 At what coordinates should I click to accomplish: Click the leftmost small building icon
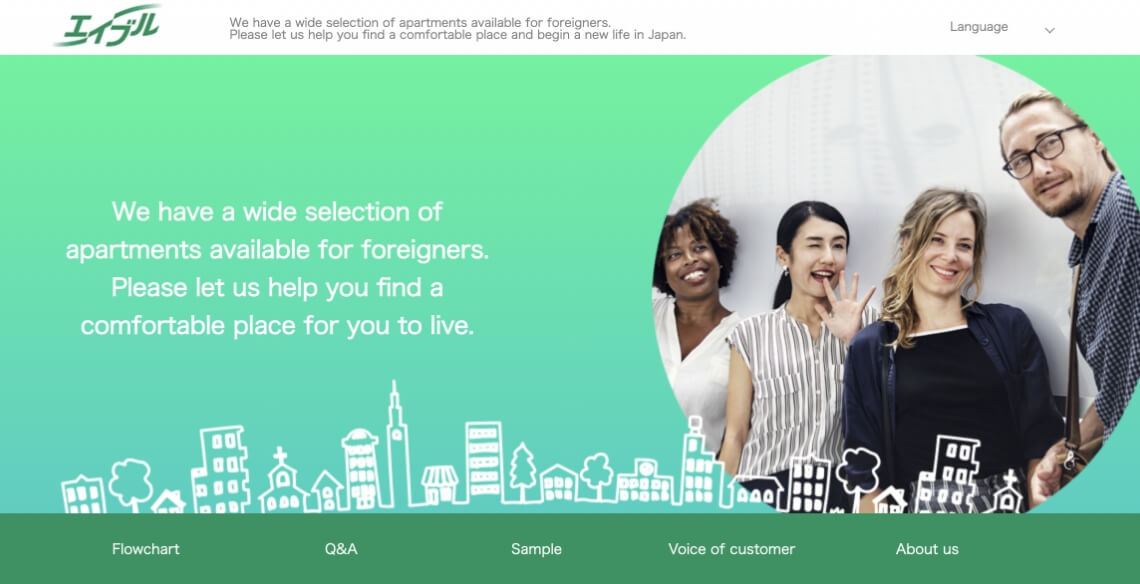[84, 495]
